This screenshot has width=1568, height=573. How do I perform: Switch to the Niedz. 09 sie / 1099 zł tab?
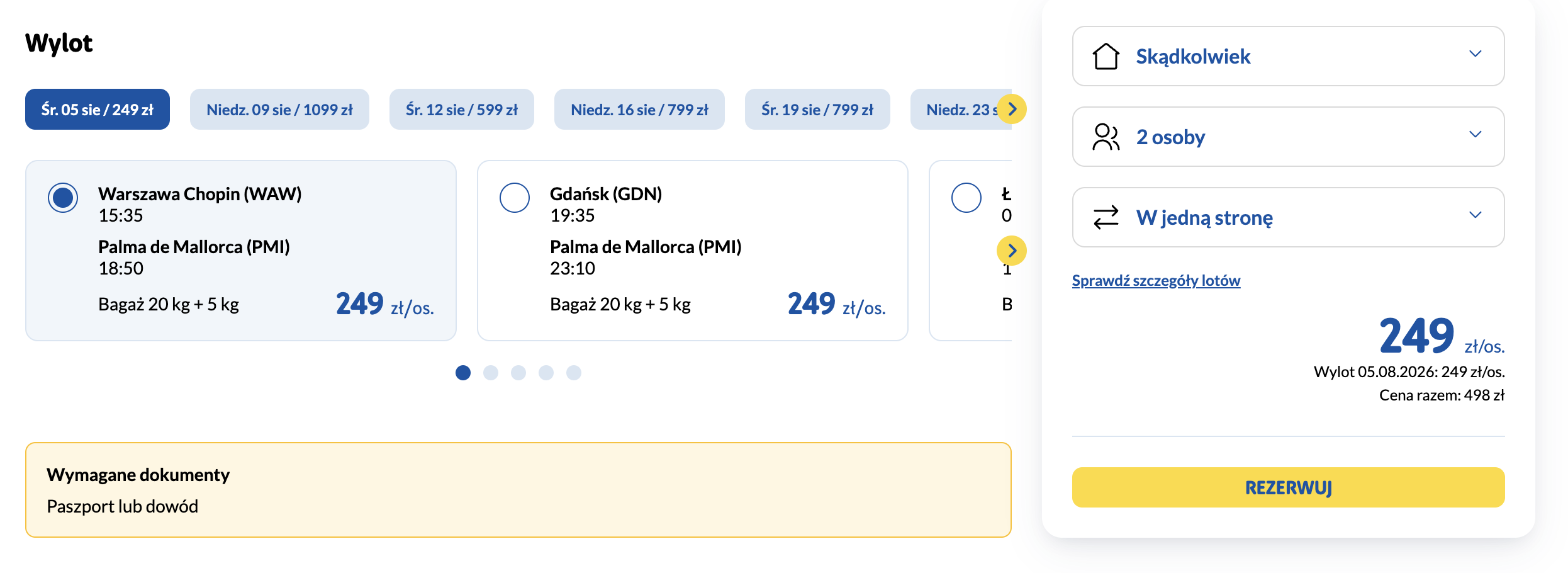[279, 110]
